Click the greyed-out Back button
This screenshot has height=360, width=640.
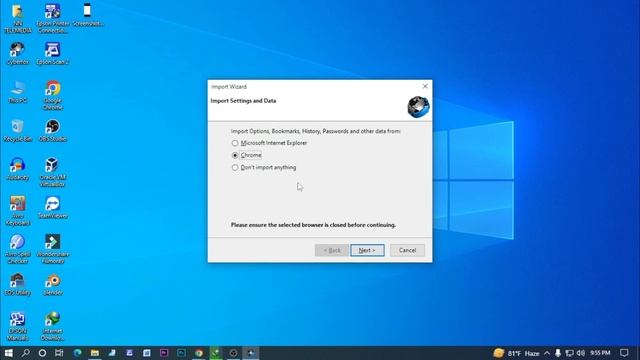pos(331,250)
